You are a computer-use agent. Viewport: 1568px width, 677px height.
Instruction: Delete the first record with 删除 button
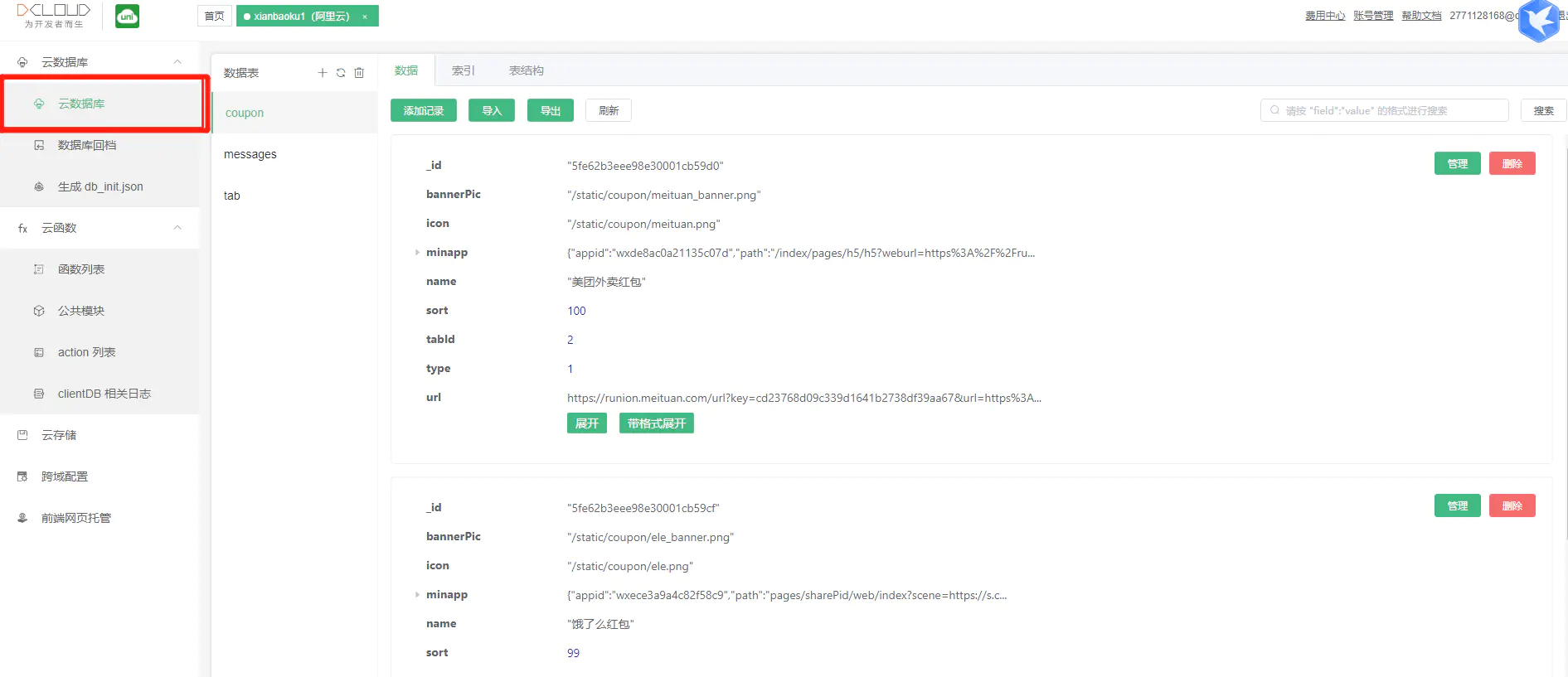(x=1512, y=163)
